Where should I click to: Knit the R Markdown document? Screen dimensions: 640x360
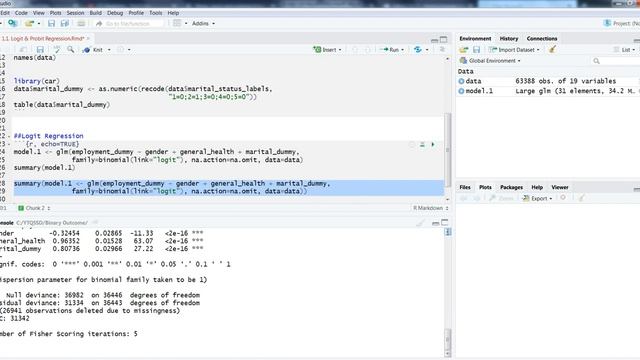click(93, 49)
